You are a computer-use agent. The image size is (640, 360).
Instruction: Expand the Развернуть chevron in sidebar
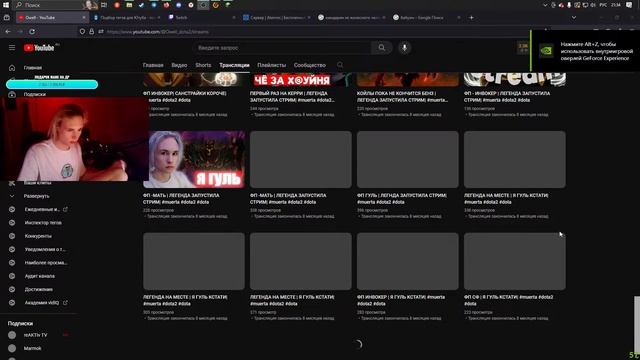12,196
